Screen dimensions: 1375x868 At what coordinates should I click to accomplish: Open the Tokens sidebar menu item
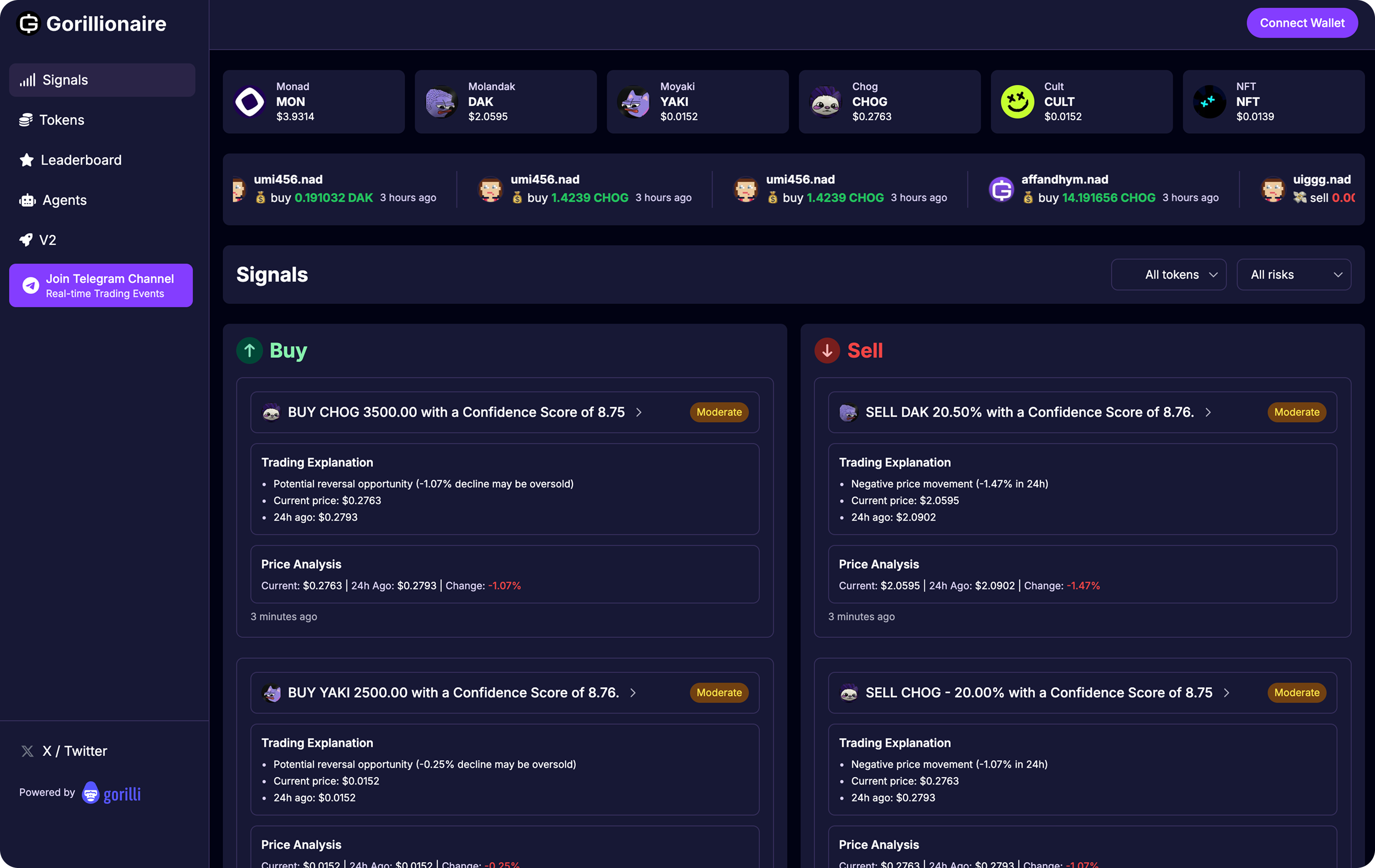61,120
